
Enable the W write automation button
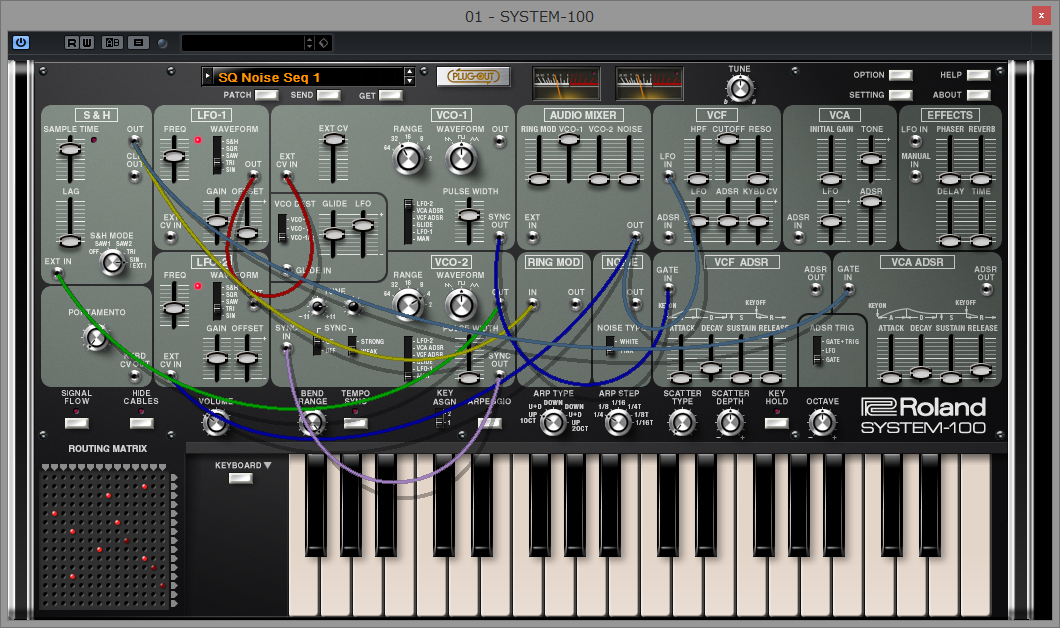87,43
